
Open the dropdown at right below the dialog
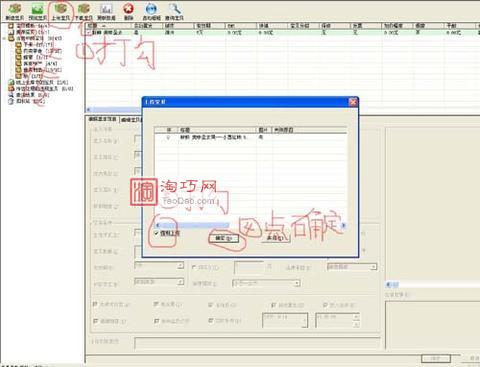[x=352, y=267]
